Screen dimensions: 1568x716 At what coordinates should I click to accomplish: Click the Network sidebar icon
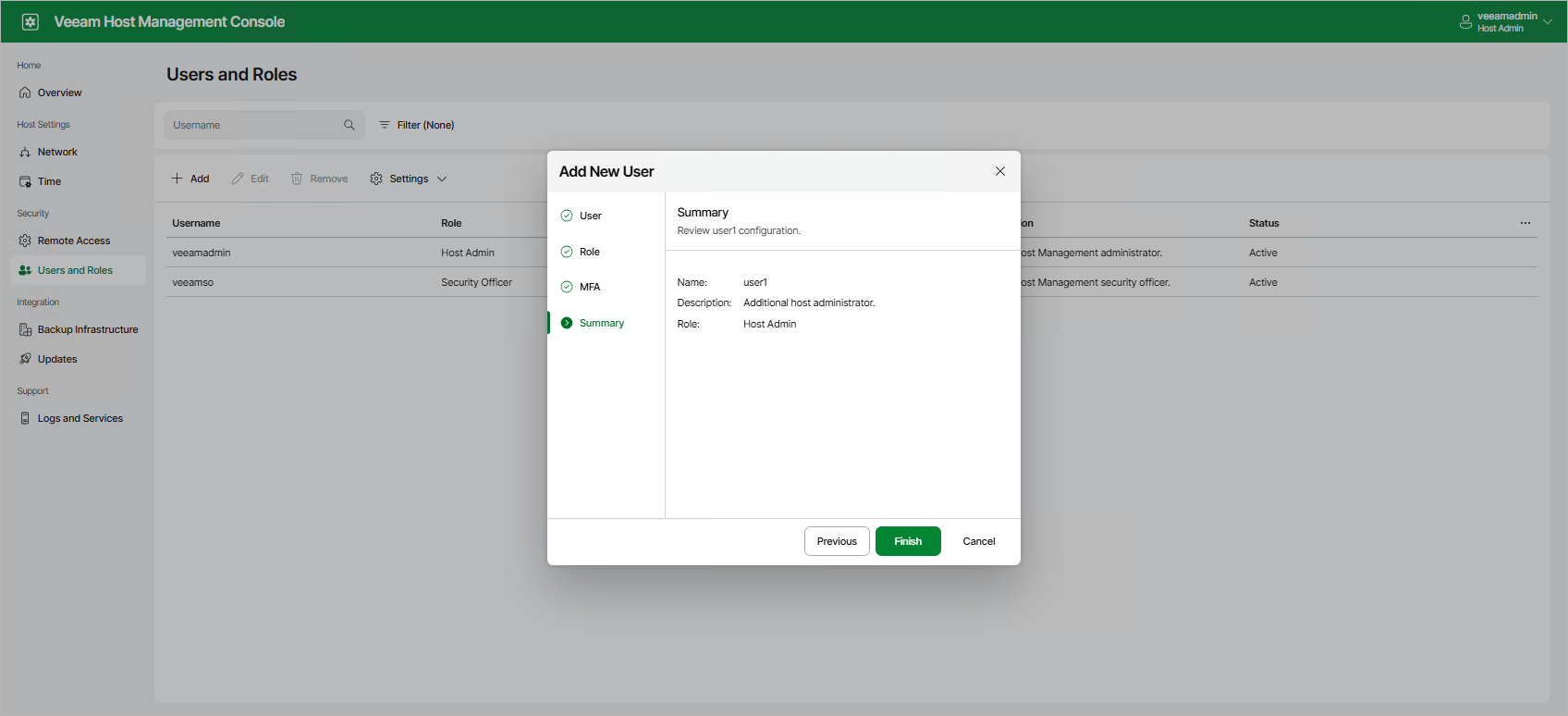pyautogui.click(x=25, y=152)
